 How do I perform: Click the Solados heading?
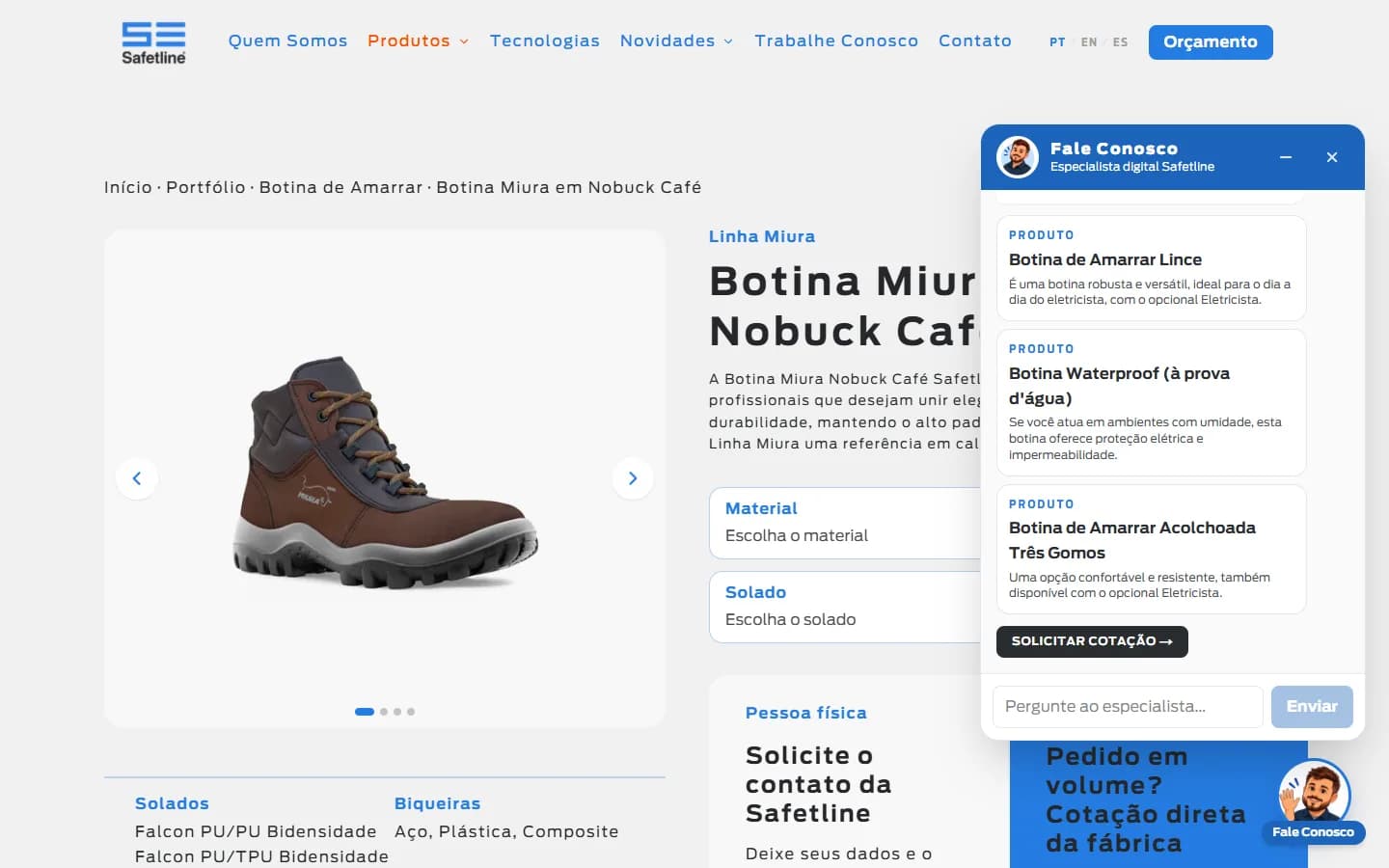click(172, 803)
